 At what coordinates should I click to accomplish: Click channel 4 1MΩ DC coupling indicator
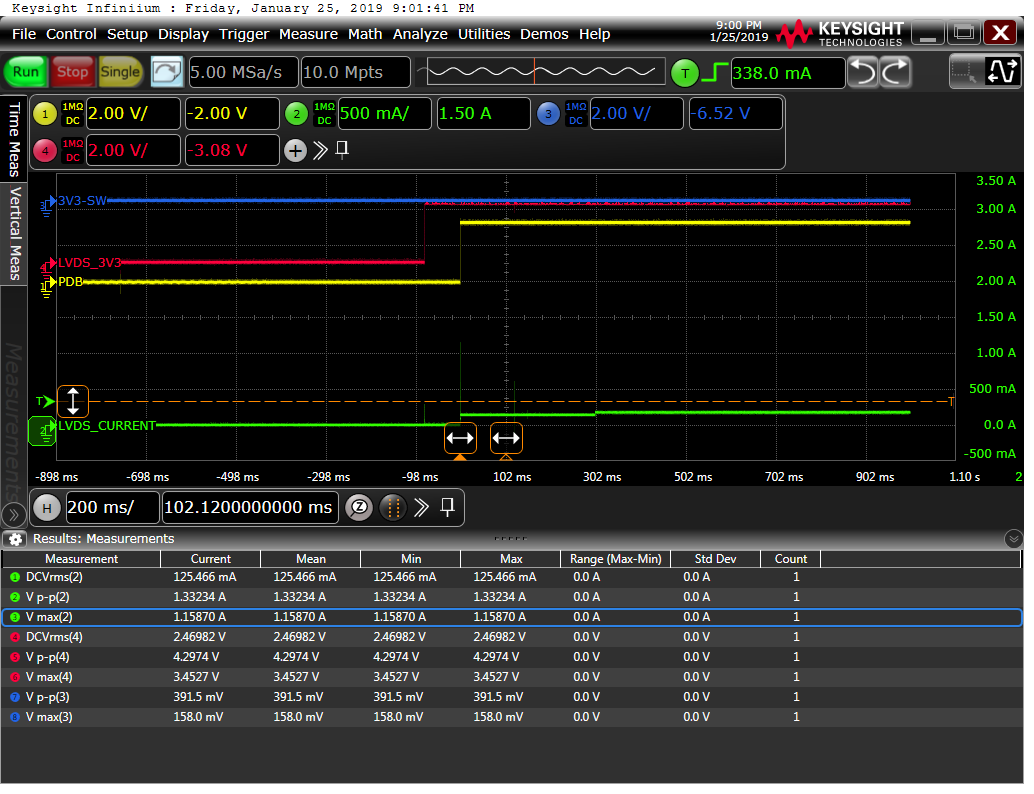[73, 150]
